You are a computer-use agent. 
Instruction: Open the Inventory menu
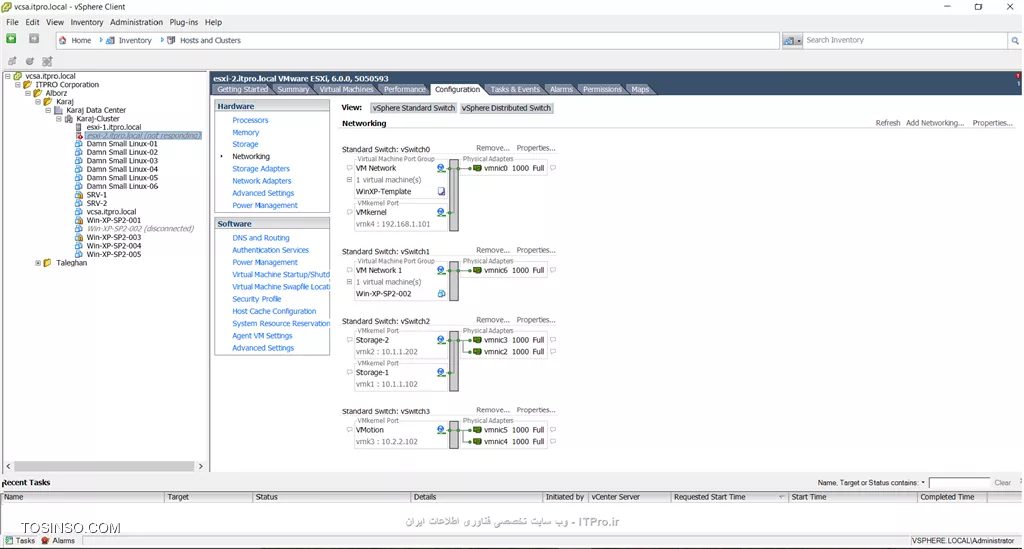point(87,22)
